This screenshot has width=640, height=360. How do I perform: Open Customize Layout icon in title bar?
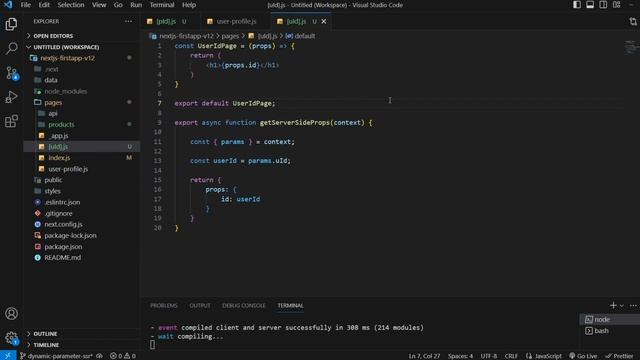coord(617,5)
